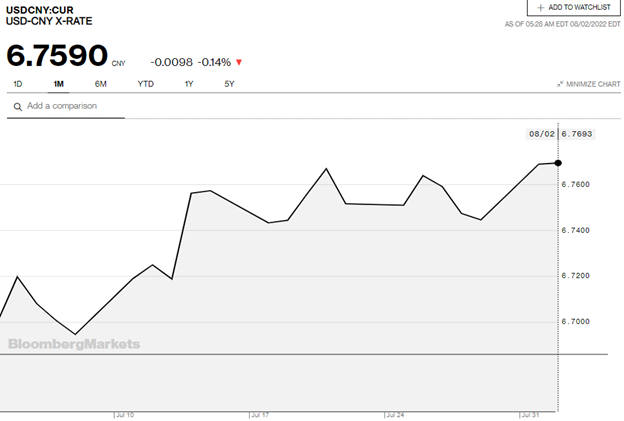Click the red down-arrow change indicator
The width and height of the screenshot is (624, 421).
(x=239, y=62)
